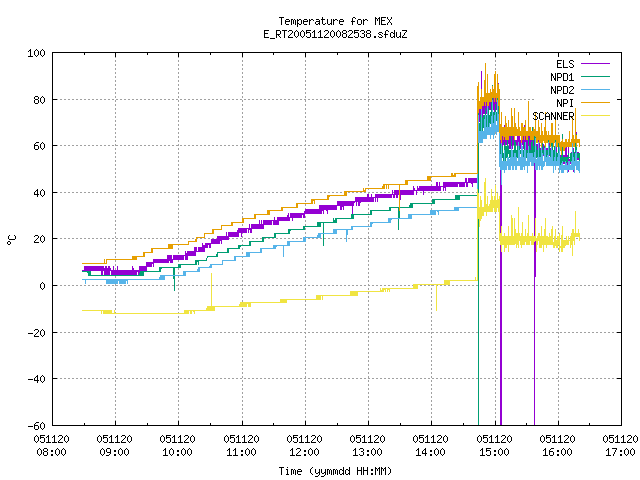Click the 051120 date label above 17:00
Screen dimensions: 640x480
coord(620,439)
